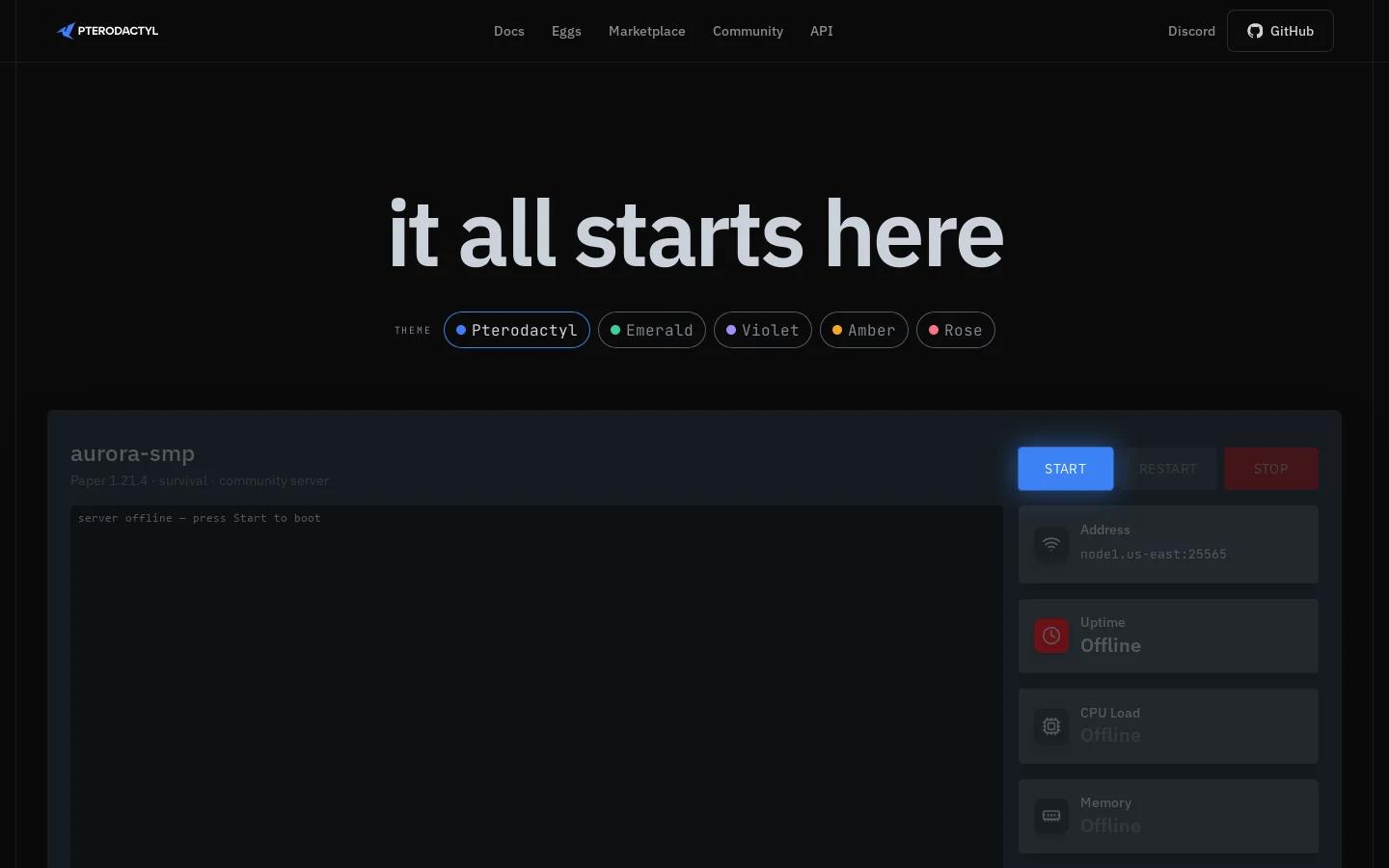
Task: Click the Memory module icon
Action: (x=1051, y=816)
